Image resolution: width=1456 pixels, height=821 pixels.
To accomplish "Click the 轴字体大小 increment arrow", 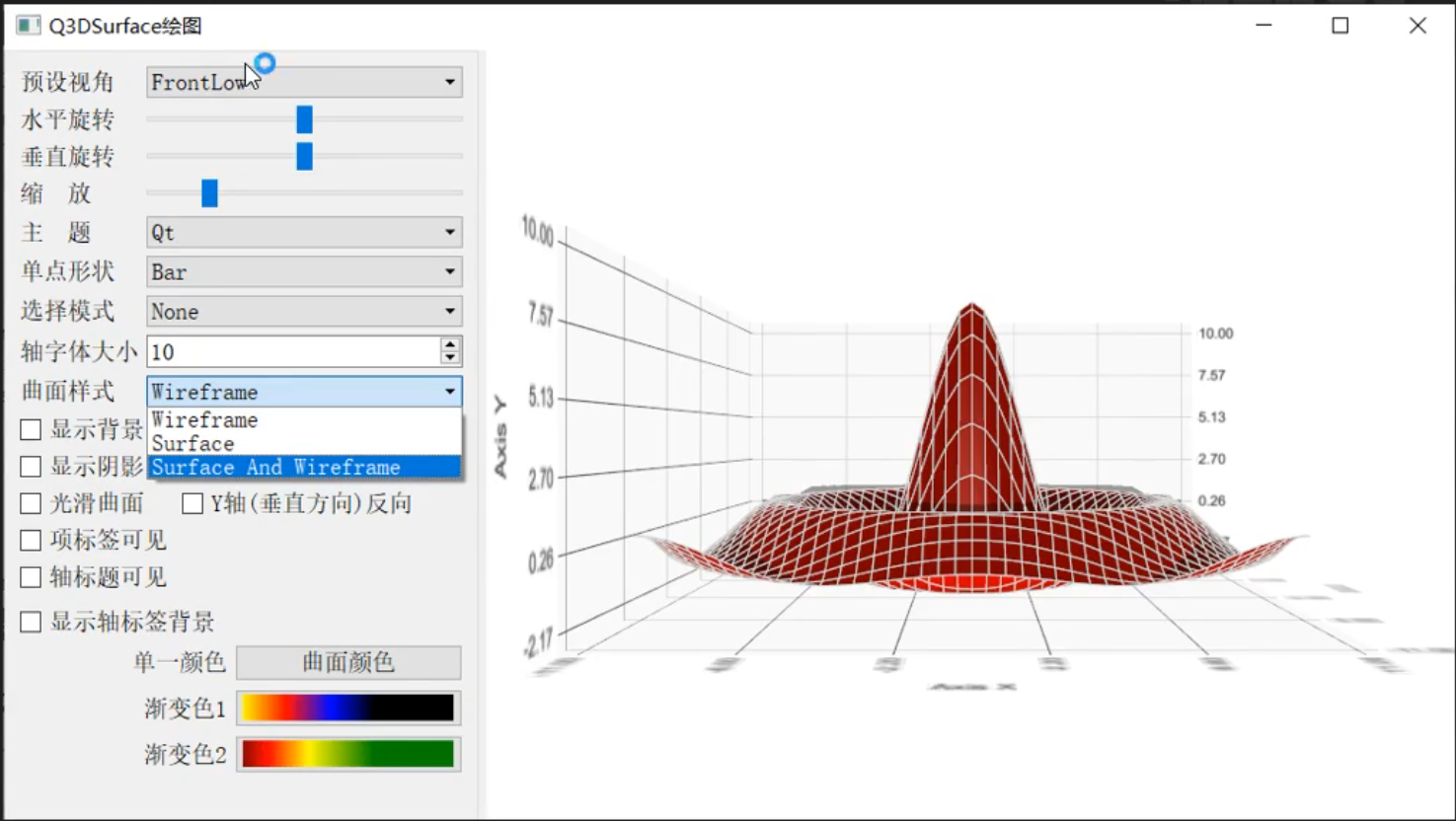I will (450, 344).
